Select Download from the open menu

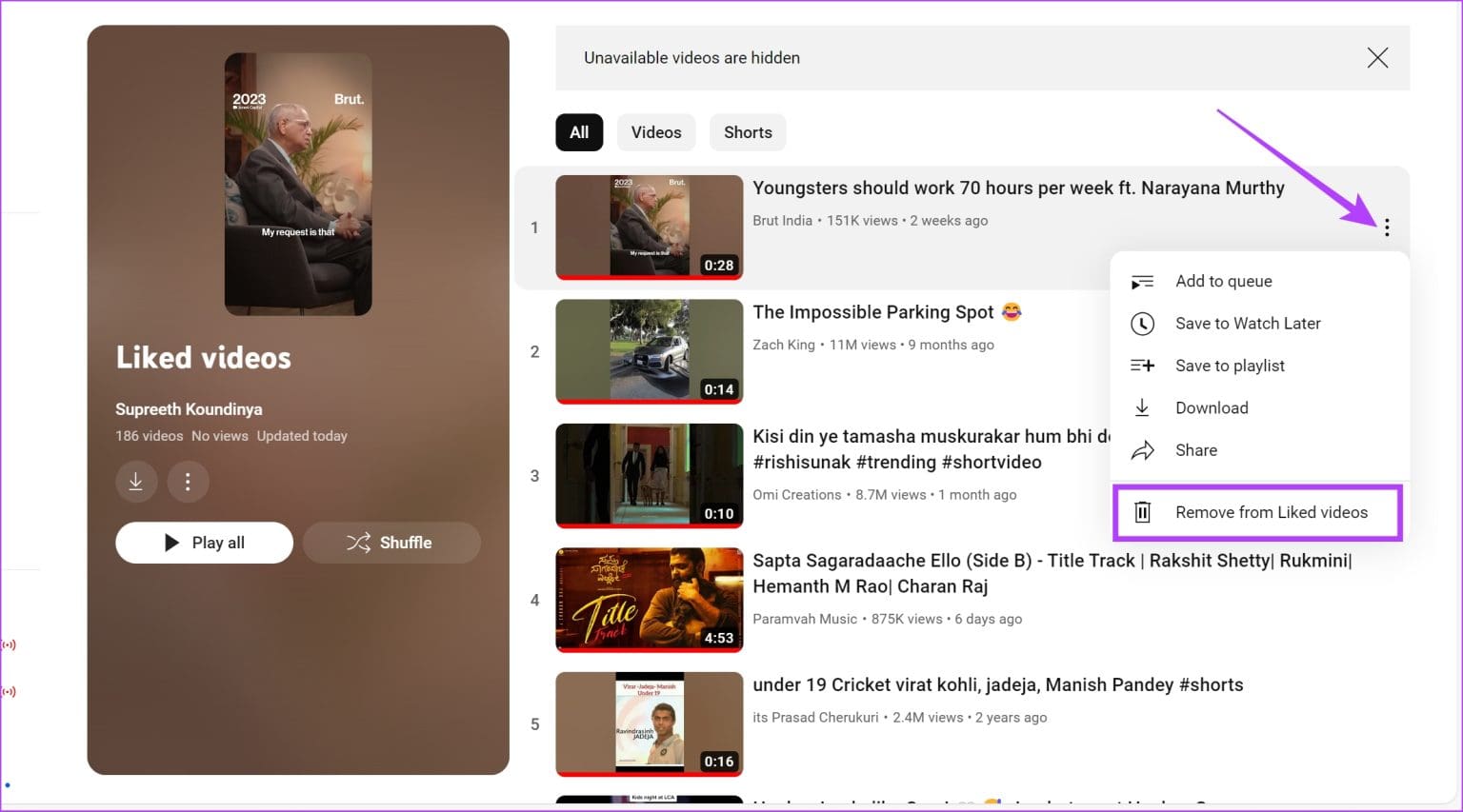tap(1212, 407)
